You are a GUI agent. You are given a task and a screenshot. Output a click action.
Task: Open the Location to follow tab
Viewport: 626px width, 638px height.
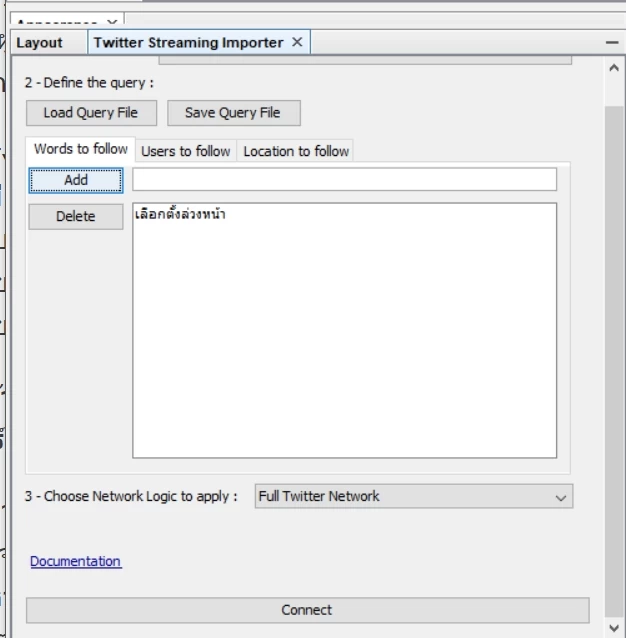296,151
